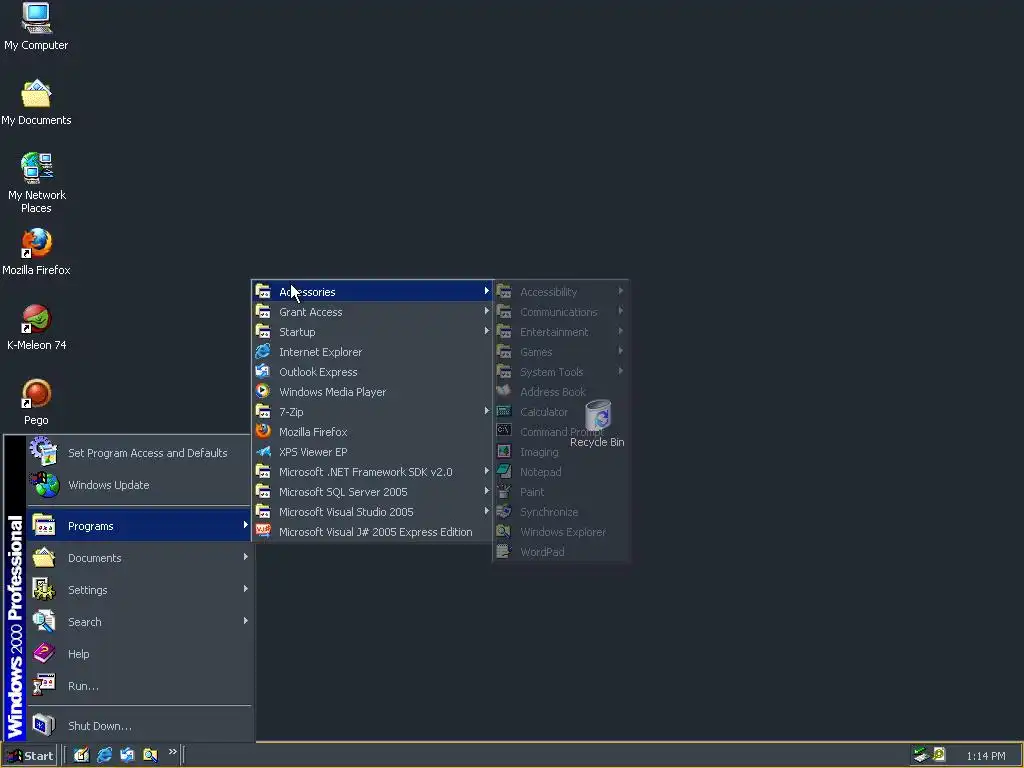Launch Microsoft Visual J# 2005 Express Edition
Screen dimensions: 1024x768
(372, 532)
